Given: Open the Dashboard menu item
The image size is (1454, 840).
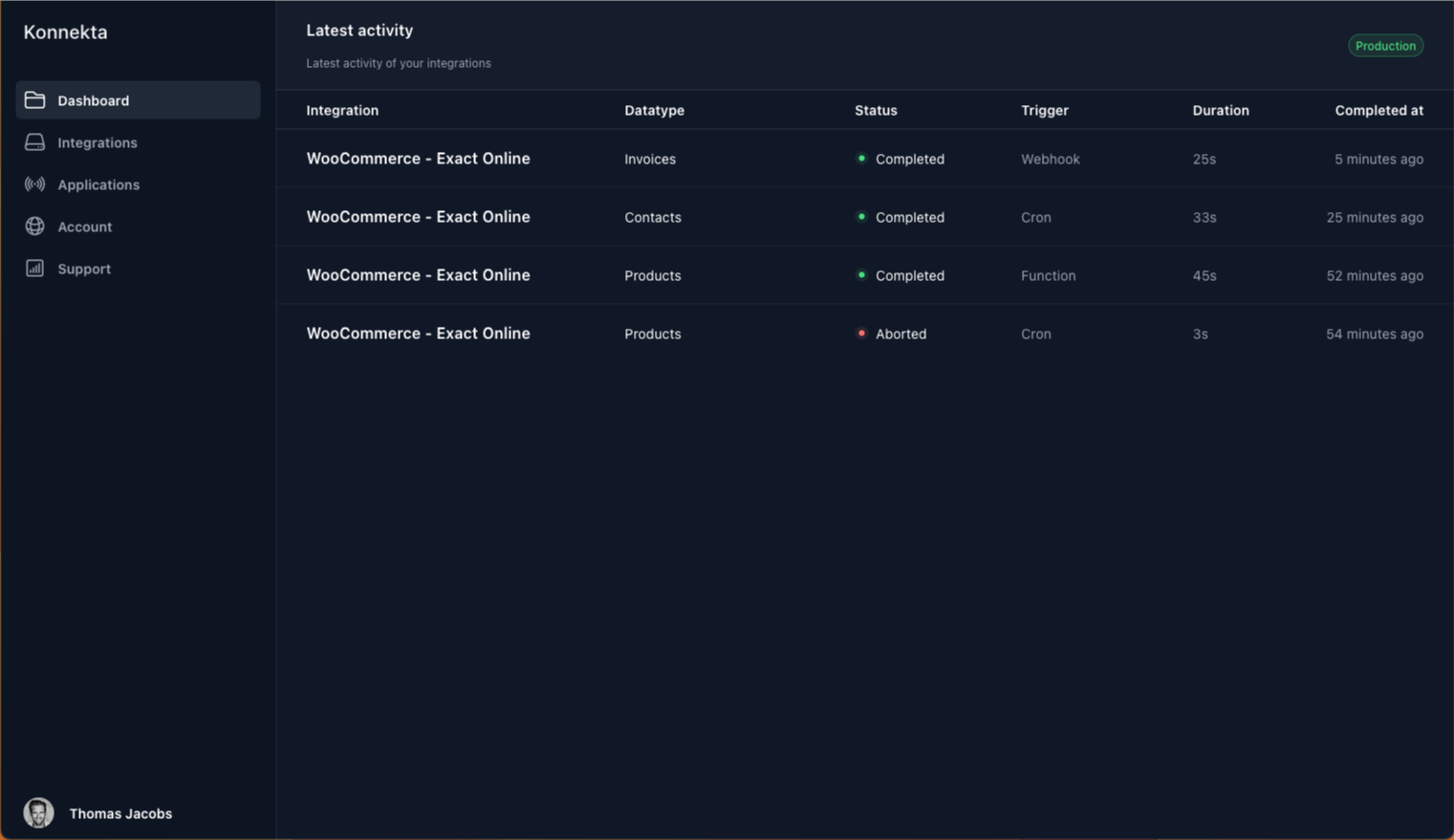Looking at the screenshot, I should click(x=138, y=100).
